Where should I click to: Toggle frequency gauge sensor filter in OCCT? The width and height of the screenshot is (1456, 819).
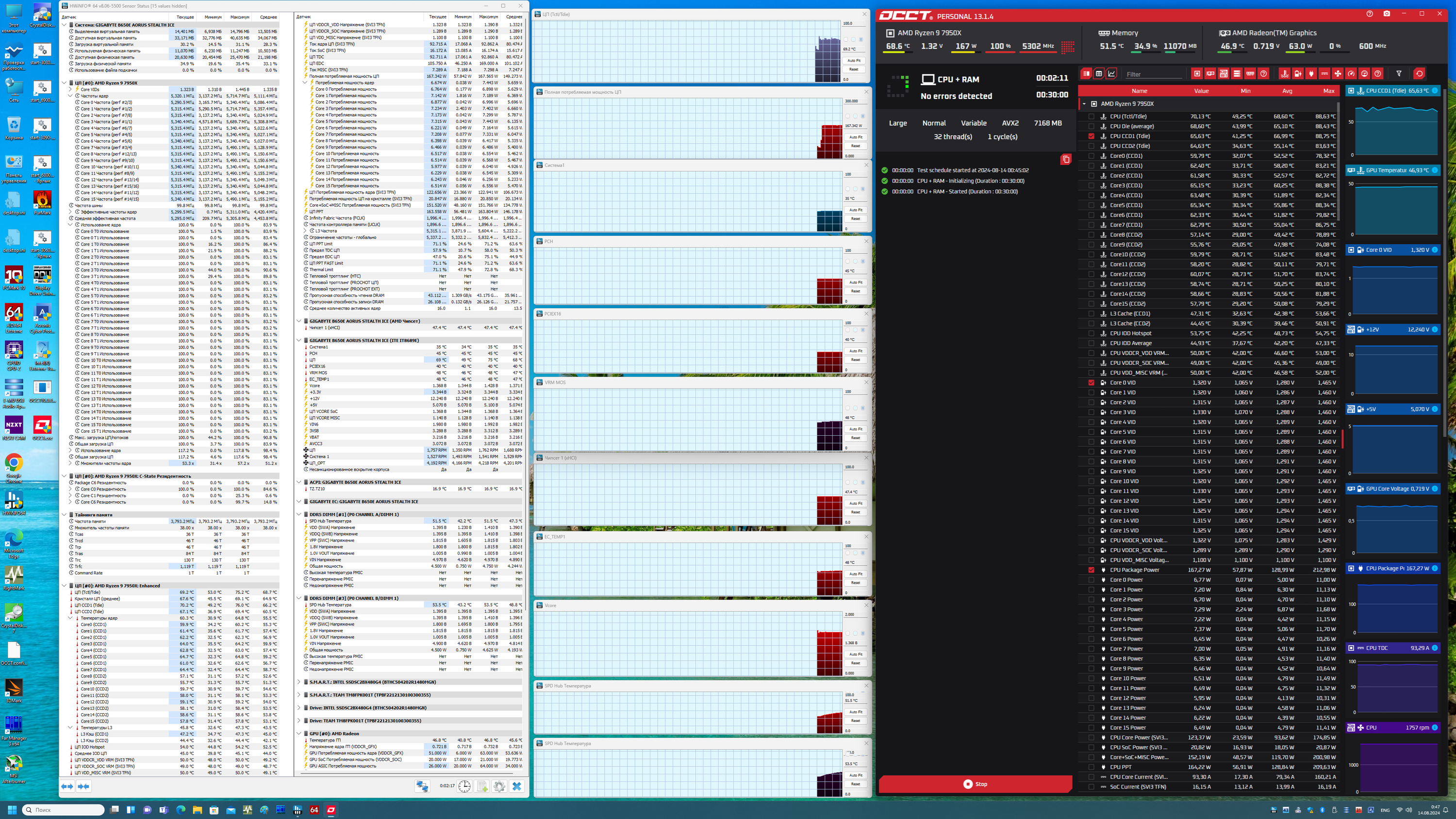1351,73
